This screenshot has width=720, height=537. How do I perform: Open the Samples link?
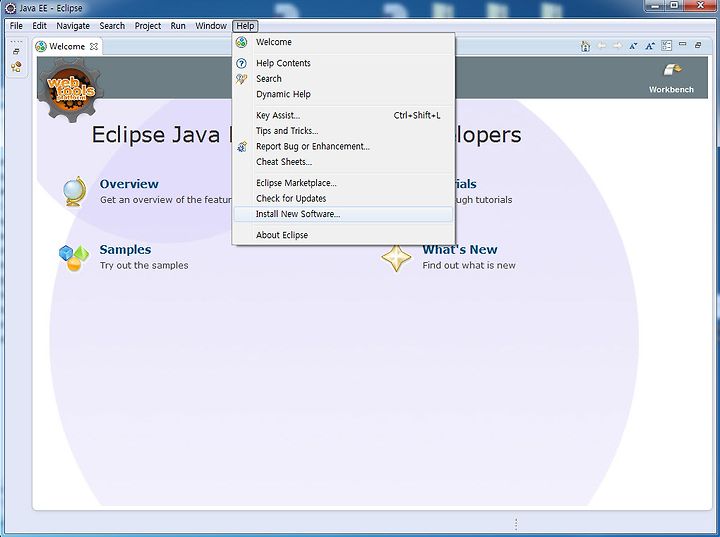(x=125, y=249)
